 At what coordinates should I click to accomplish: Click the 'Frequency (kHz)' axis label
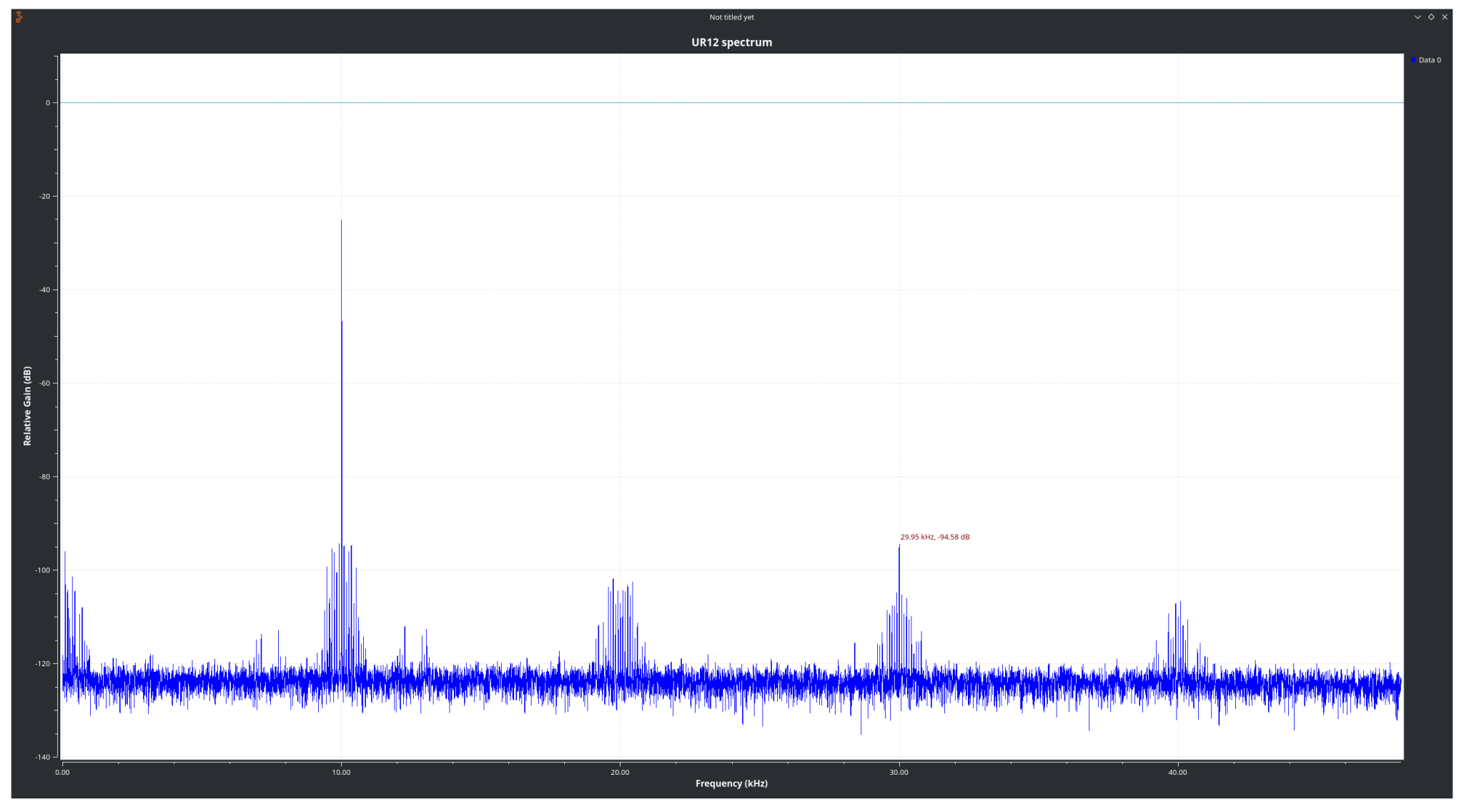click(731, 783)
